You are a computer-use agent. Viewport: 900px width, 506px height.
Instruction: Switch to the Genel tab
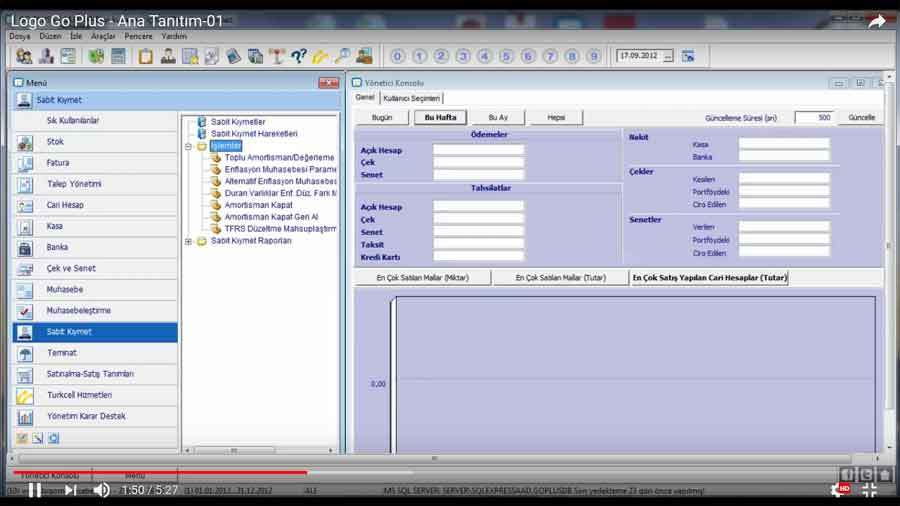[x=365, y=98]
